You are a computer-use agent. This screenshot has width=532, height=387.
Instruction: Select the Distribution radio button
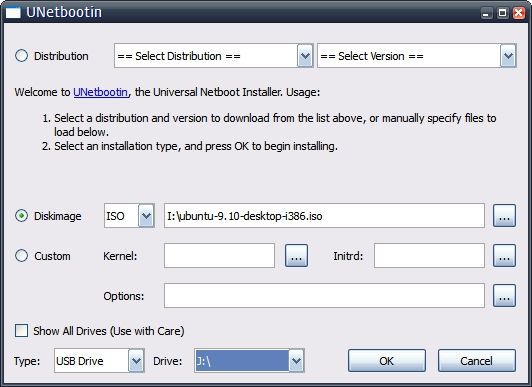click(21, 56)
